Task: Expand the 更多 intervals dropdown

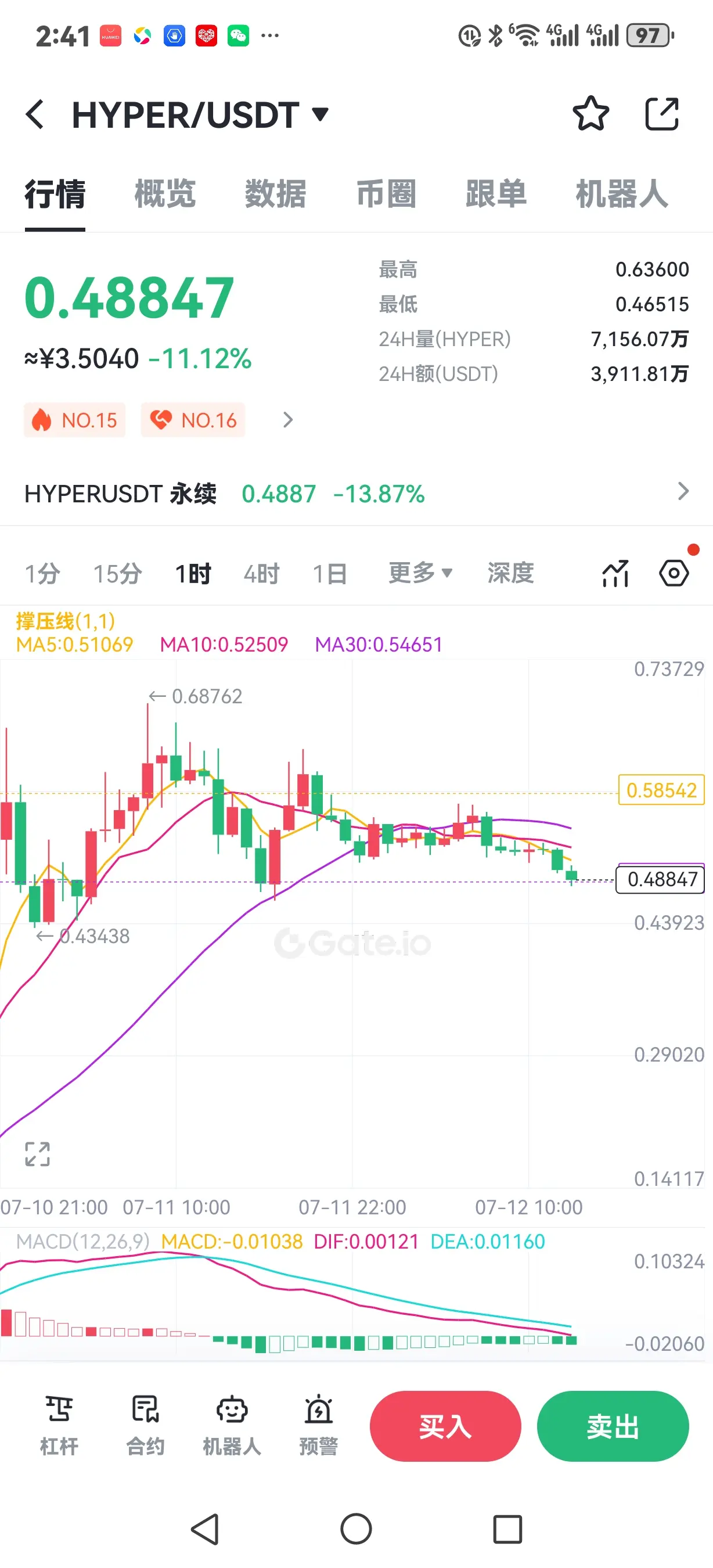Action: pyautogui.click(x=420, y=573)
